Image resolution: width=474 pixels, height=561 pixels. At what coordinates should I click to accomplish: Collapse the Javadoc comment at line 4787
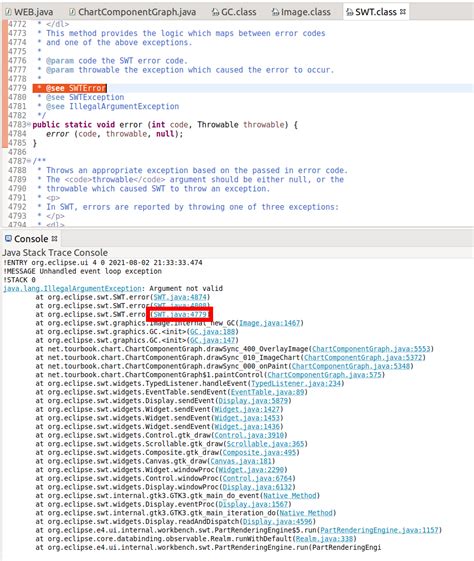pos(29,161)
